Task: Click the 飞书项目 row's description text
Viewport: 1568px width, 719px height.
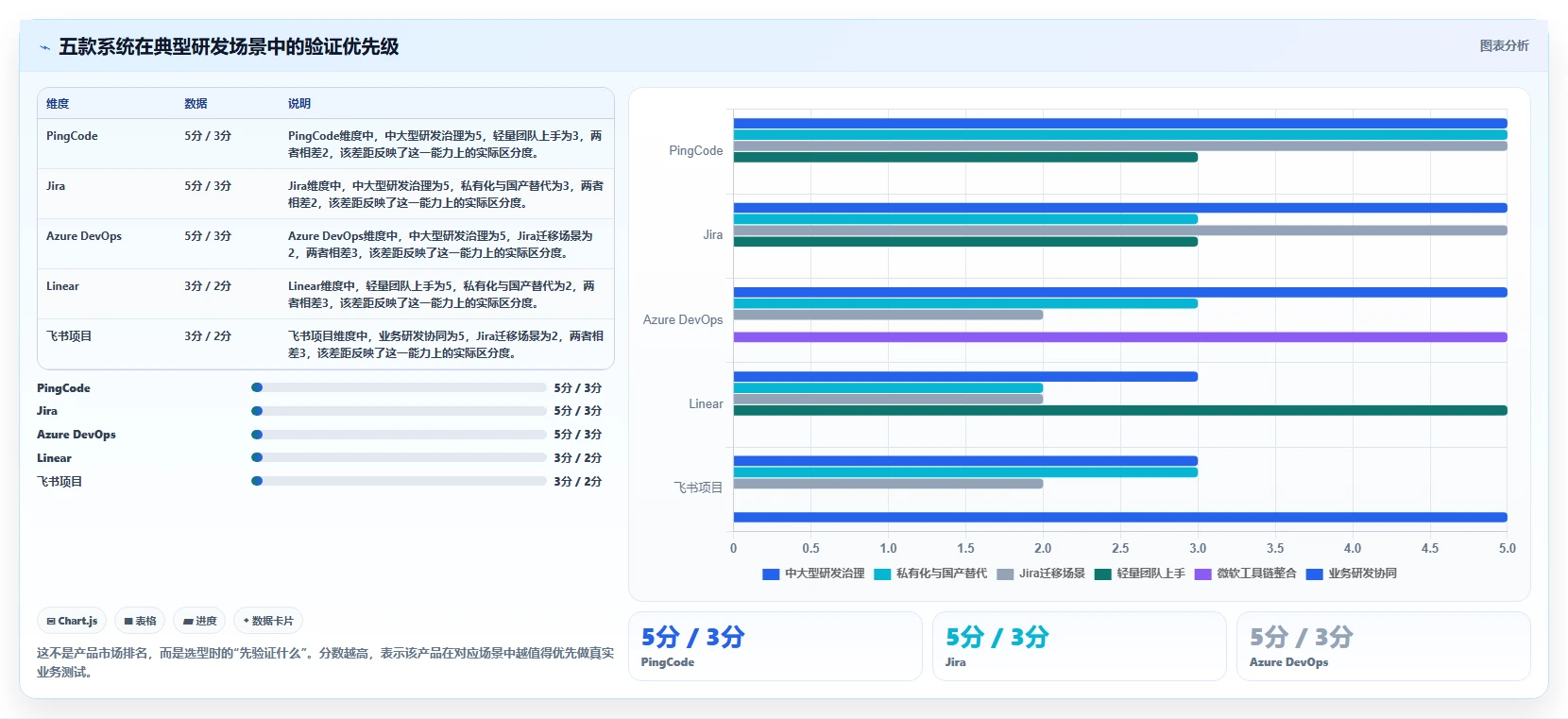Action: [446, 345]
